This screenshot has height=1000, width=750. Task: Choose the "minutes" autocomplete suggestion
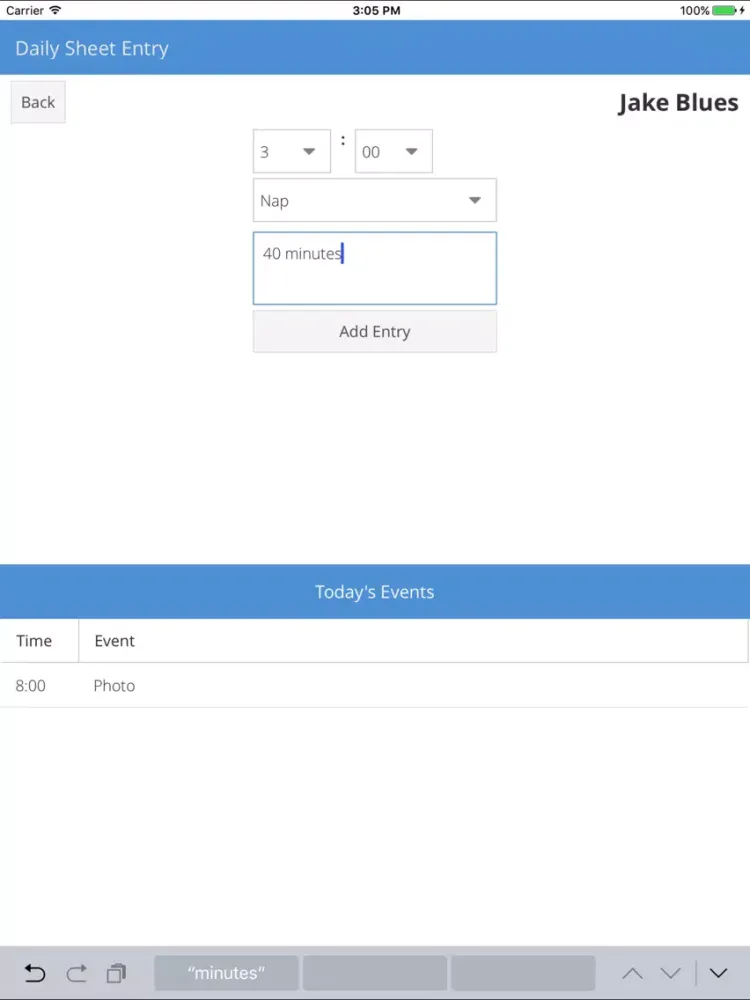[x=226, y=973]
